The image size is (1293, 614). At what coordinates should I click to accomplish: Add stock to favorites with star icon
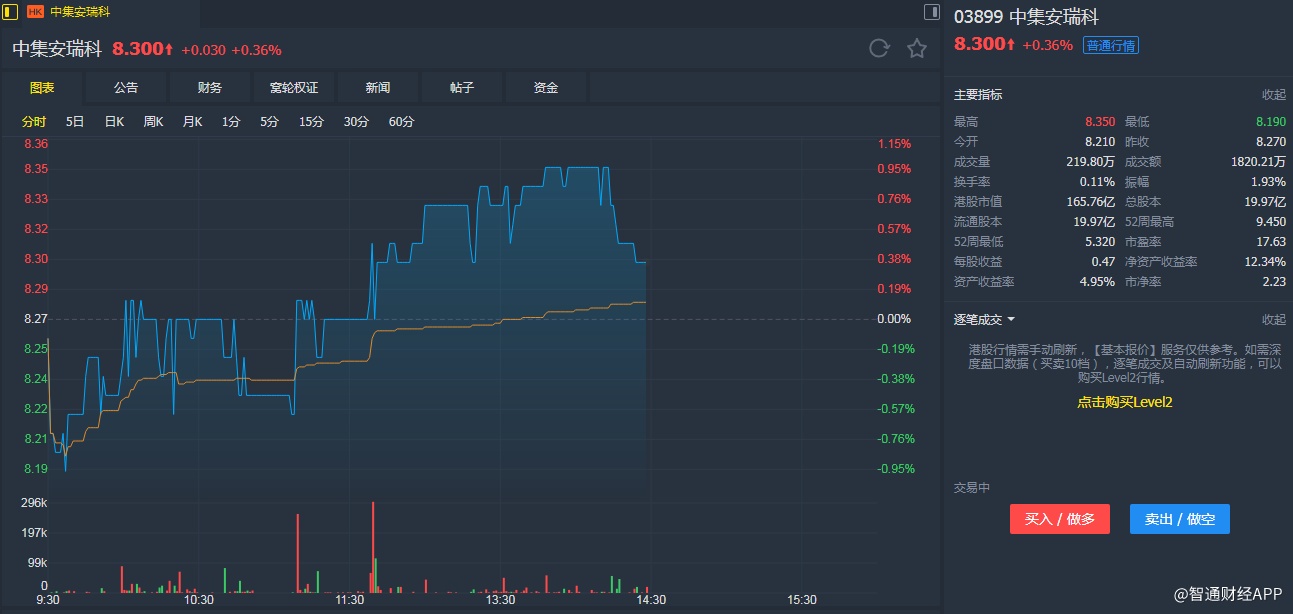(x=916, y=48)
